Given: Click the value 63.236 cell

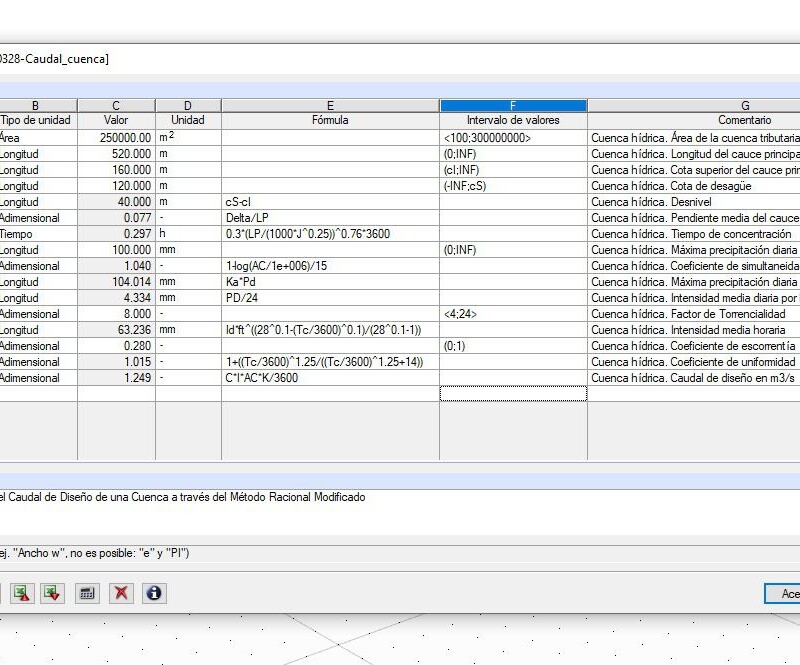Looking at the screenshot, I should (x=116, y=330).
